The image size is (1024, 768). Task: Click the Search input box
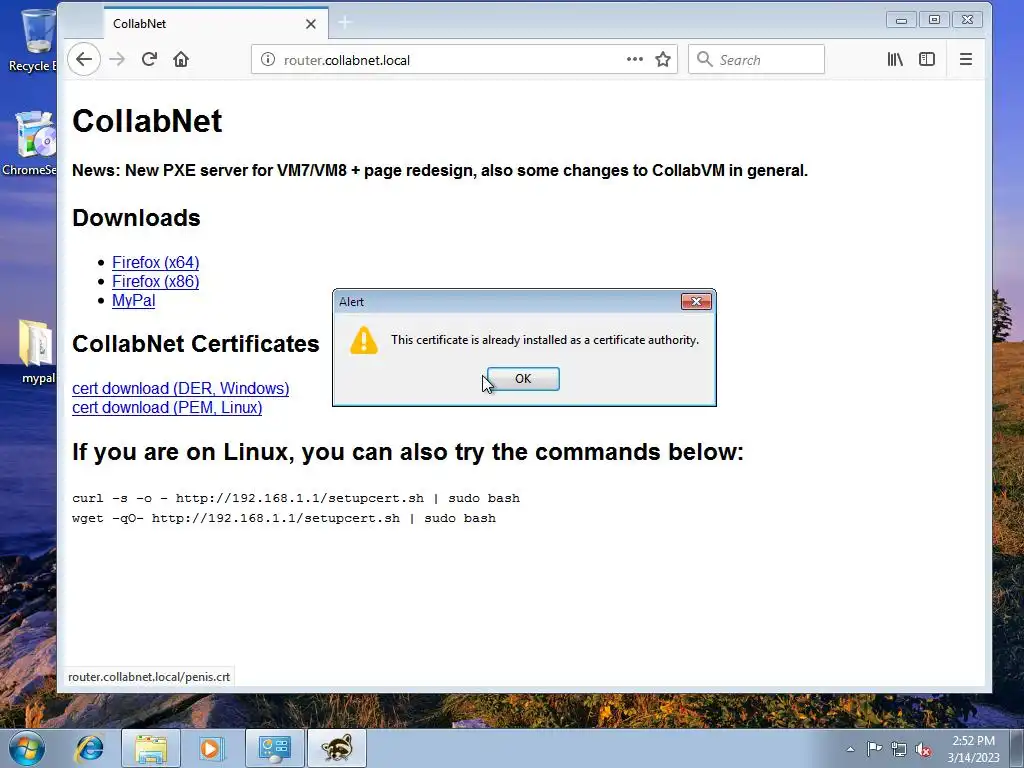[756, 59]
